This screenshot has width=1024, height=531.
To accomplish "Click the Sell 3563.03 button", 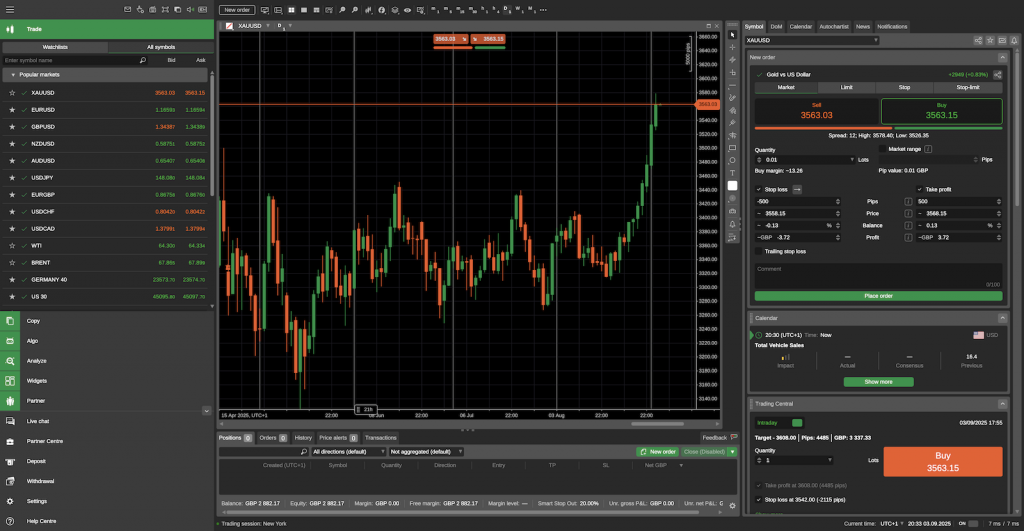I will [x=816, y=111].
